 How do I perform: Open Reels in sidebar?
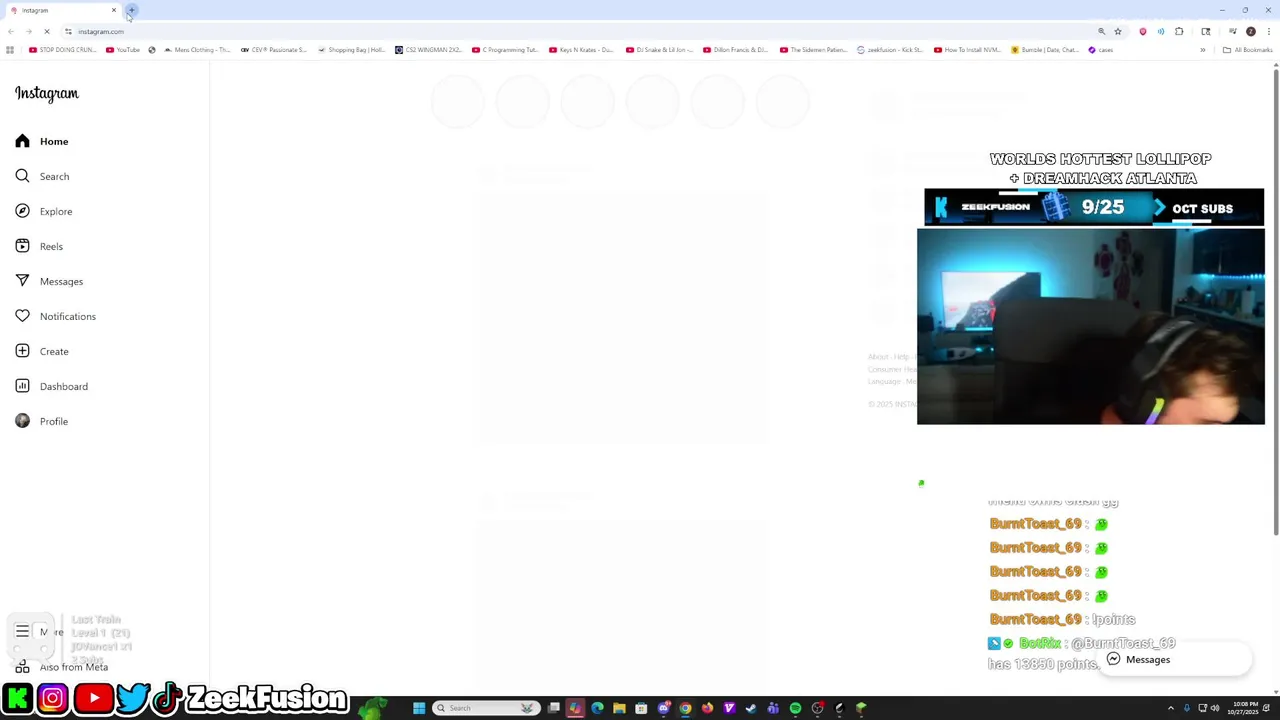click(x=39, y=246)
